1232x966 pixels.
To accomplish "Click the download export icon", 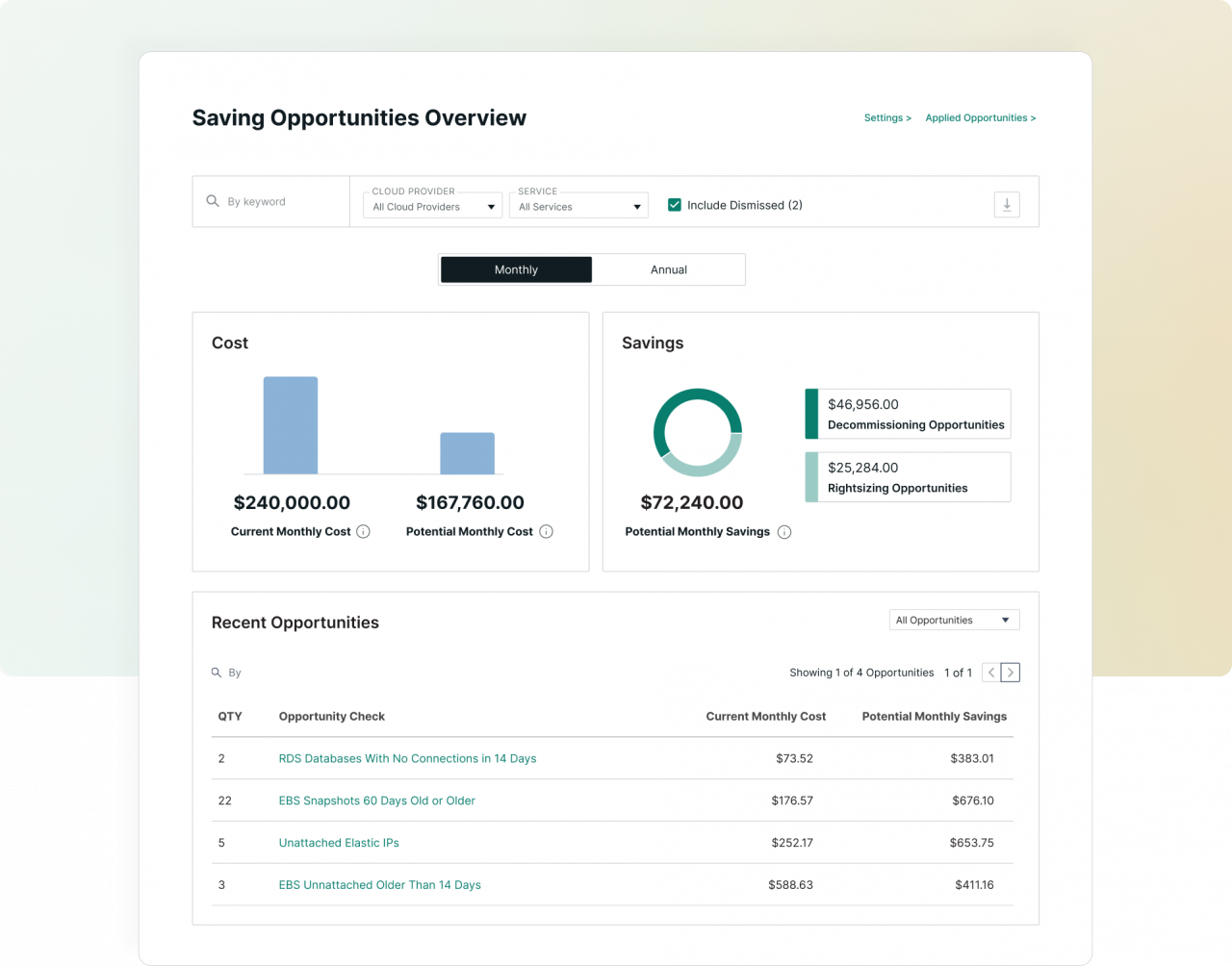I will click(1007, 205).
